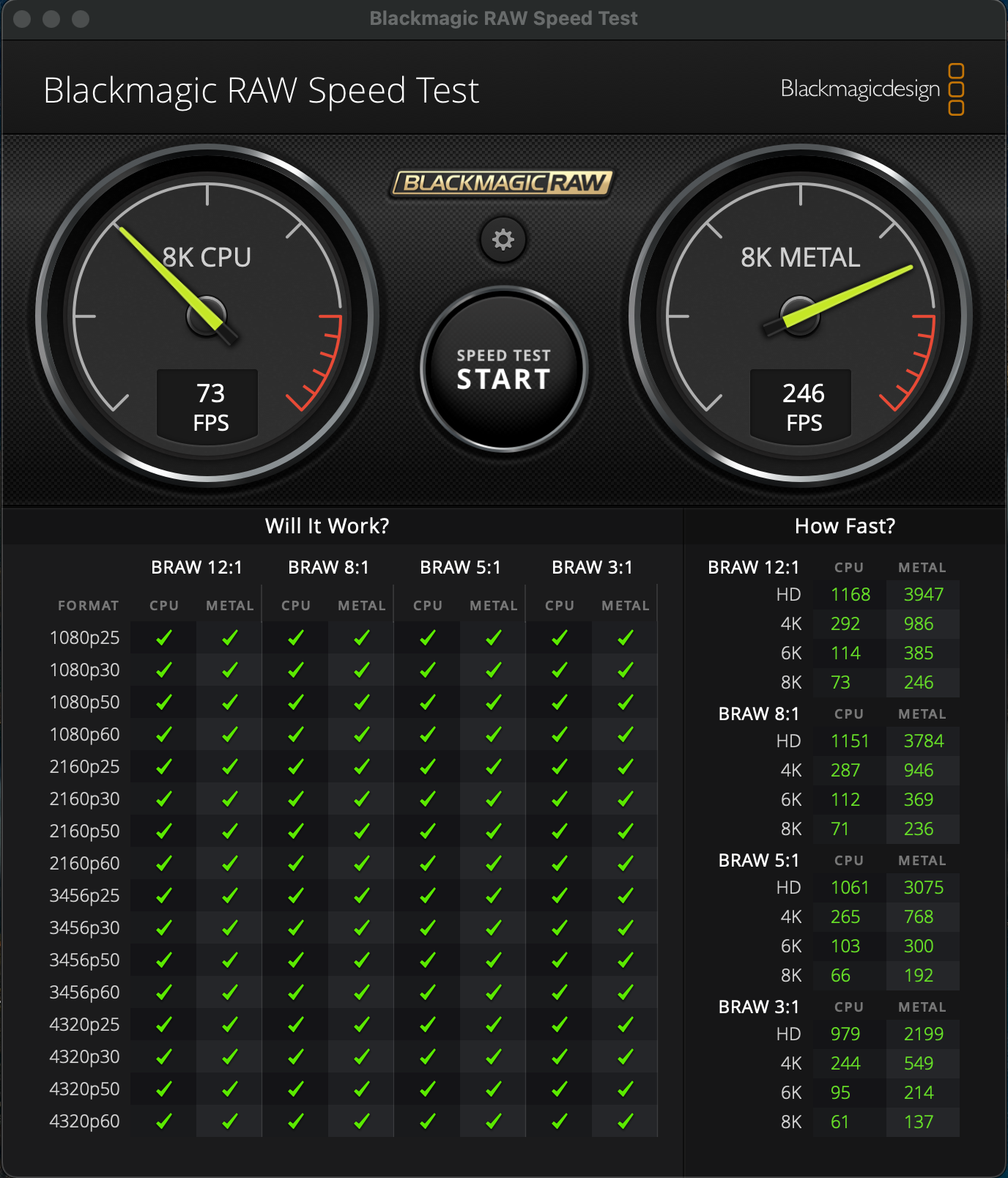Click the 2160p50 BRAW 3:1 CPU checkmark
Viewport: 1008px width, 1178px height.
click(x=559, y=831)
